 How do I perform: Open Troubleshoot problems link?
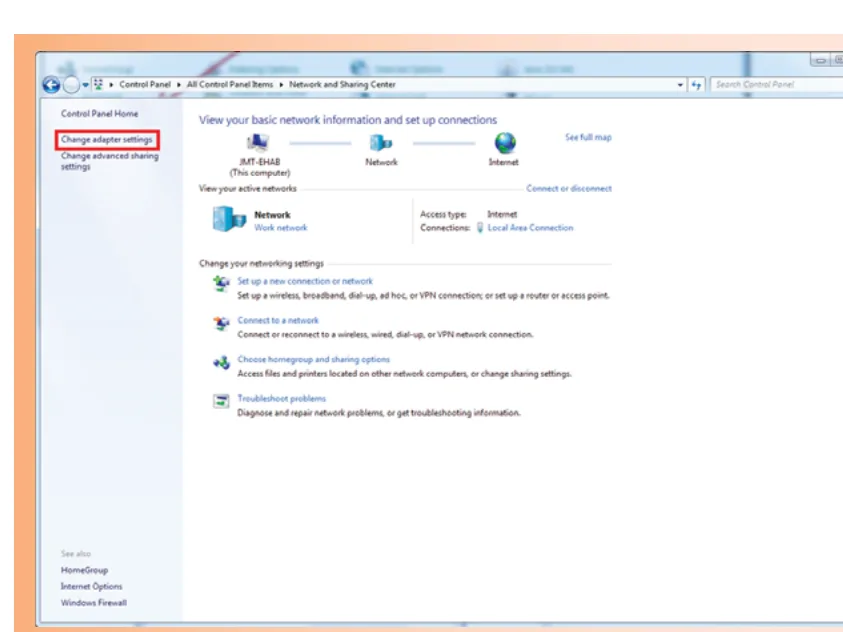(282, 399)
